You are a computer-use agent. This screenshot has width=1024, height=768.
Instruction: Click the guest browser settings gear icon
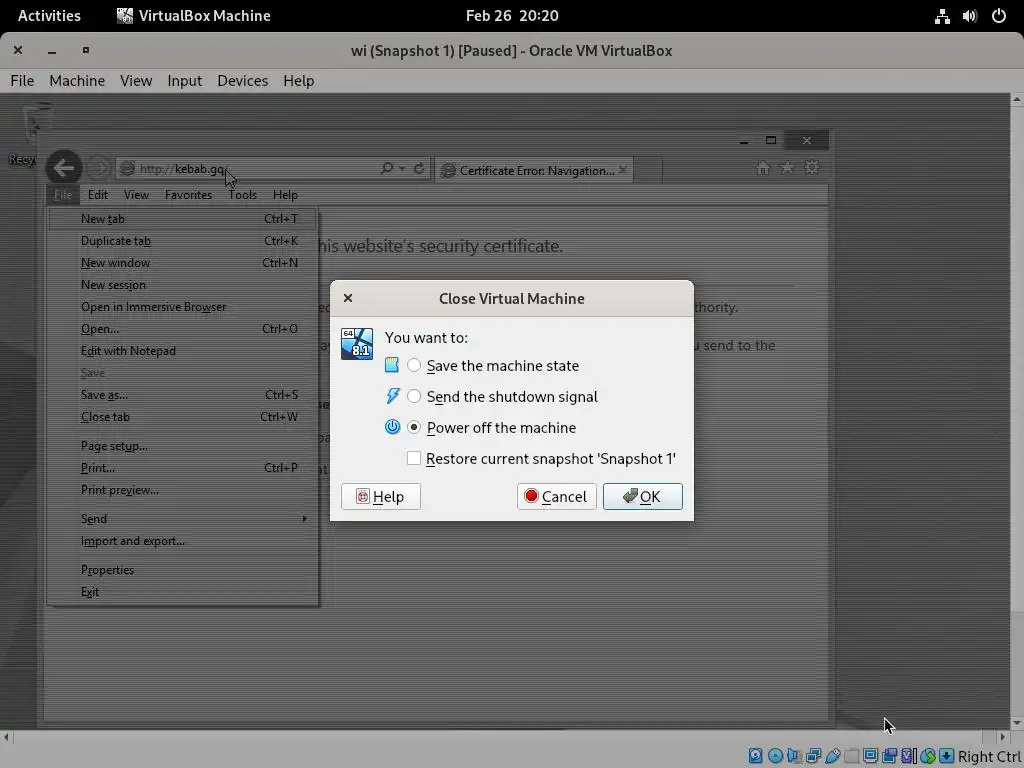coord(812,167)
